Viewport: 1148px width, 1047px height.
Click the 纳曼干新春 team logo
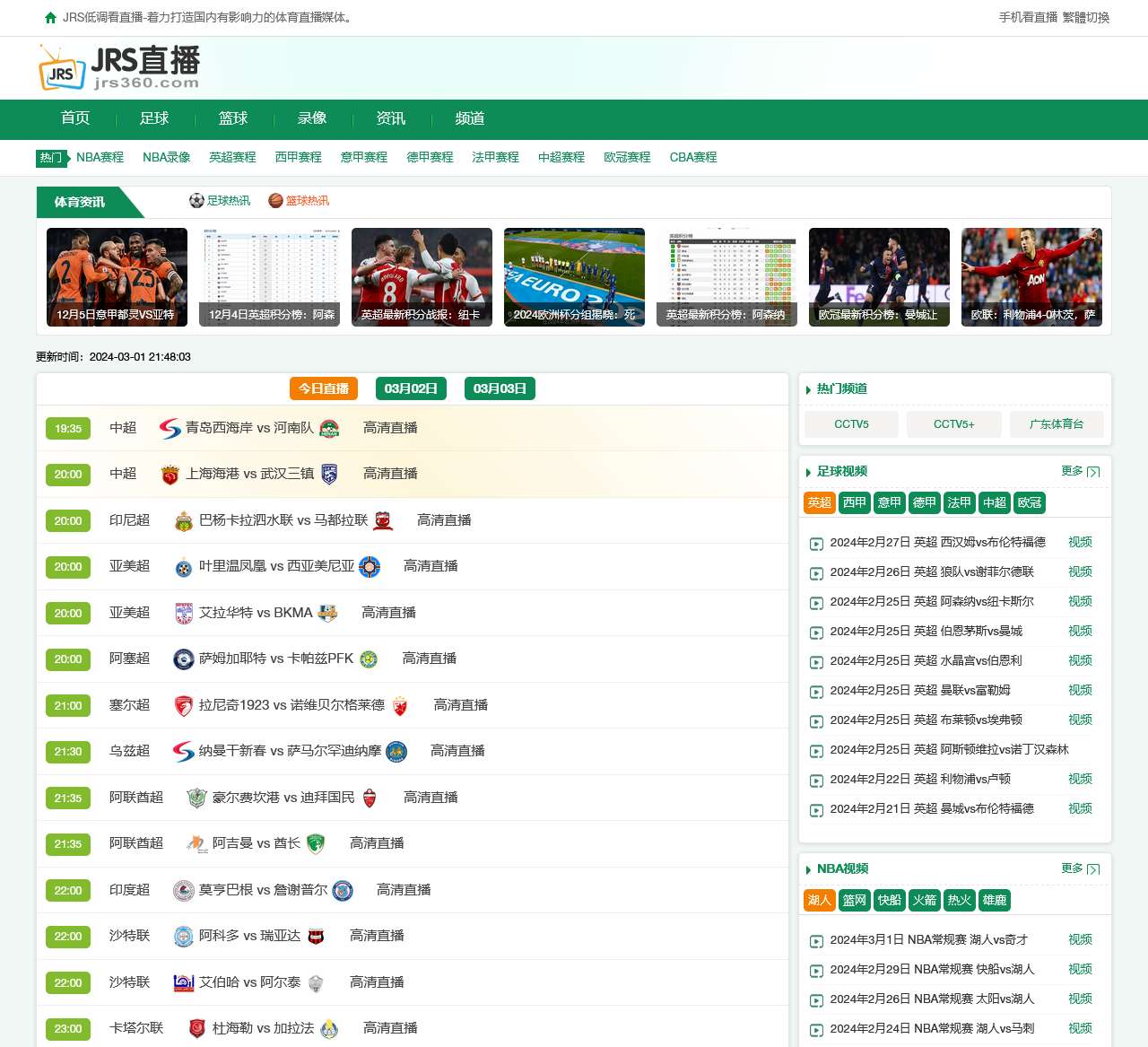coord(184,752)
